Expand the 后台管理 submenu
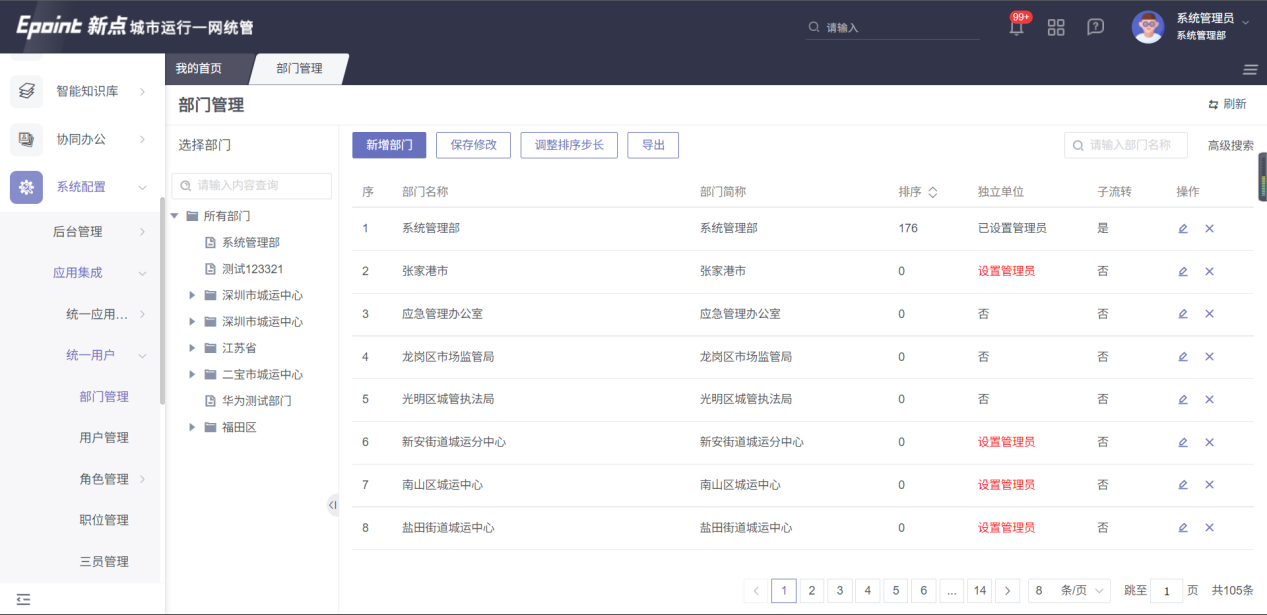Image resolution: width=1267 pixels, height=615 pixels. (143, 232)
